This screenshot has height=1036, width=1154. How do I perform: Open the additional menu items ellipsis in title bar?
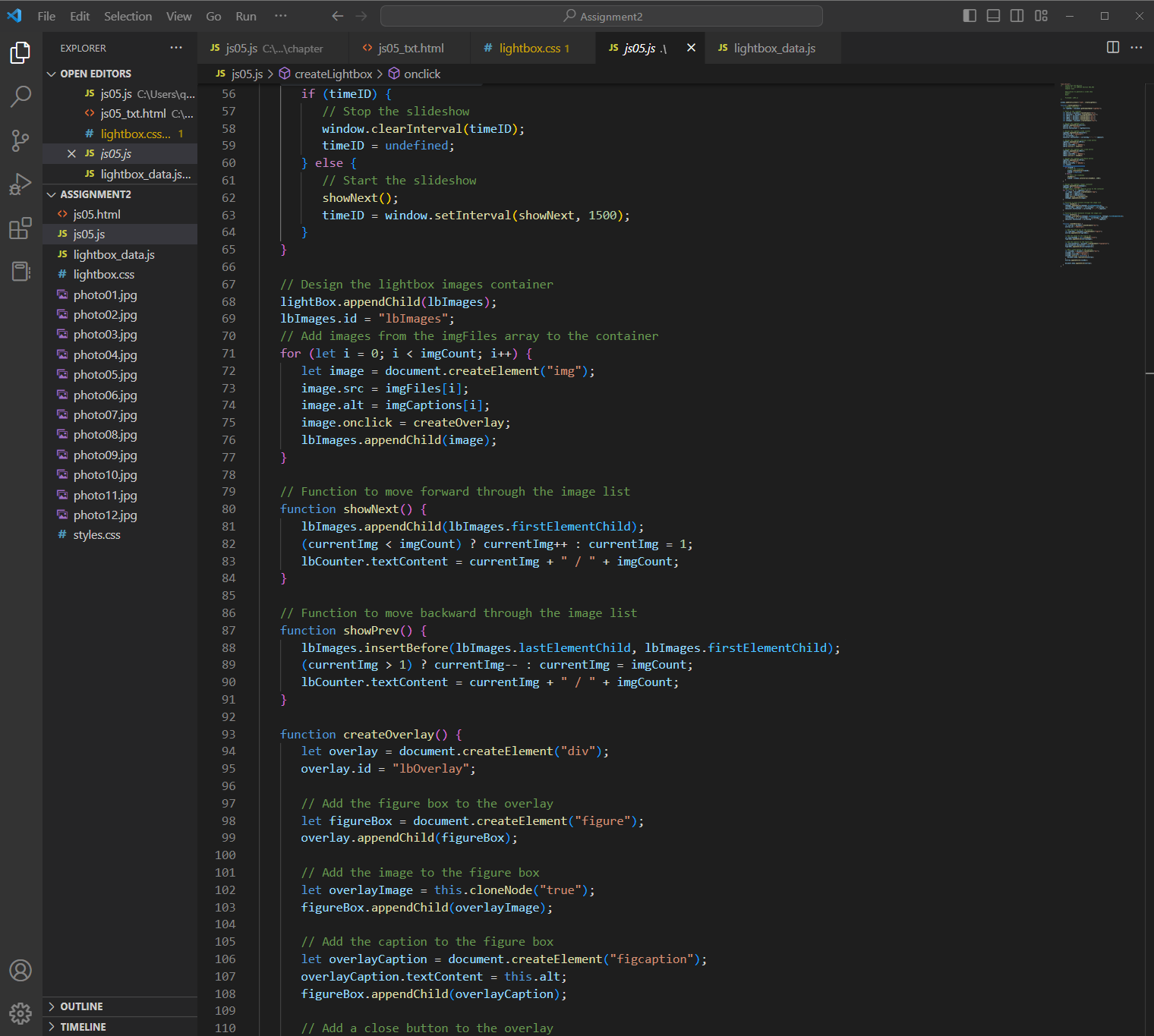coord(281,16)
